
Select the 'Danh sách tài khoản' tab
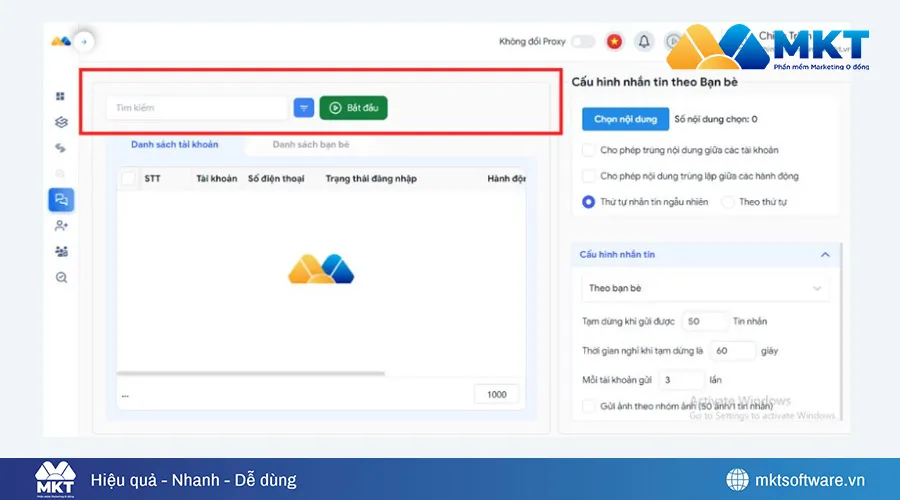point(174,144)
